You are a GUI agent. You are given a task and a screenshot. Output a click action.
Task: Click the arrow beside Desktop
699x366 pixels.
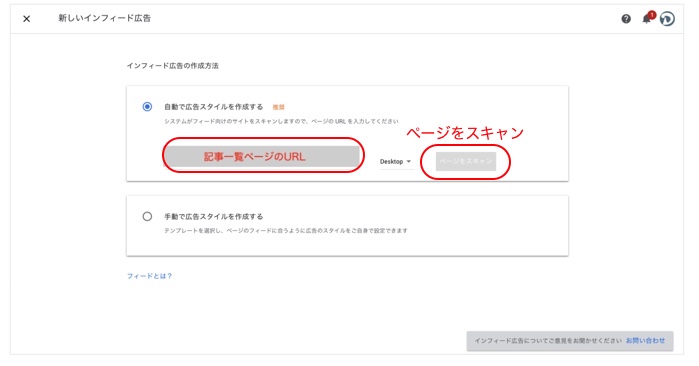409,161
